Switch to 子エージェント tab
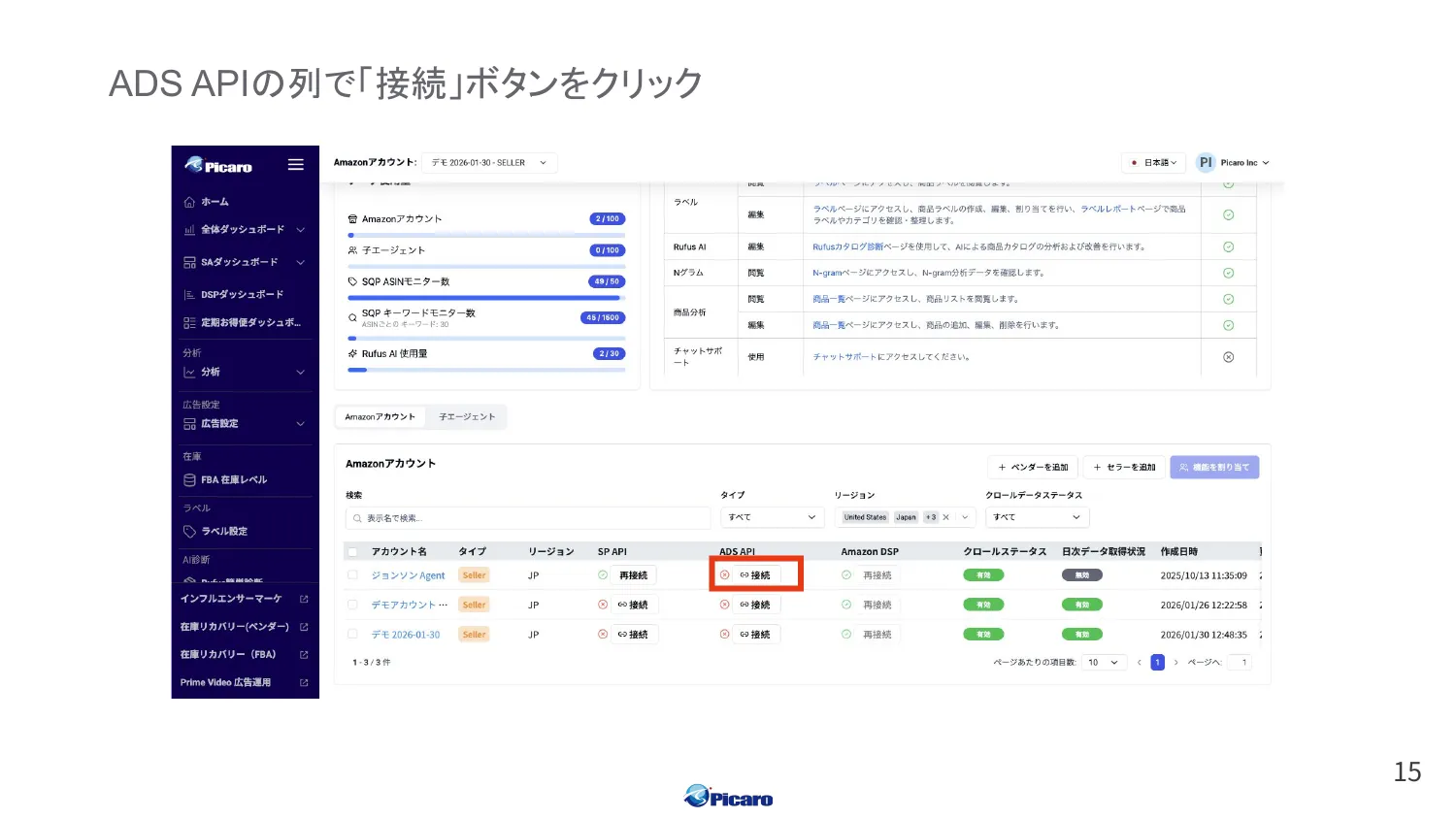The image size is (1456, 819). point(467,417)
